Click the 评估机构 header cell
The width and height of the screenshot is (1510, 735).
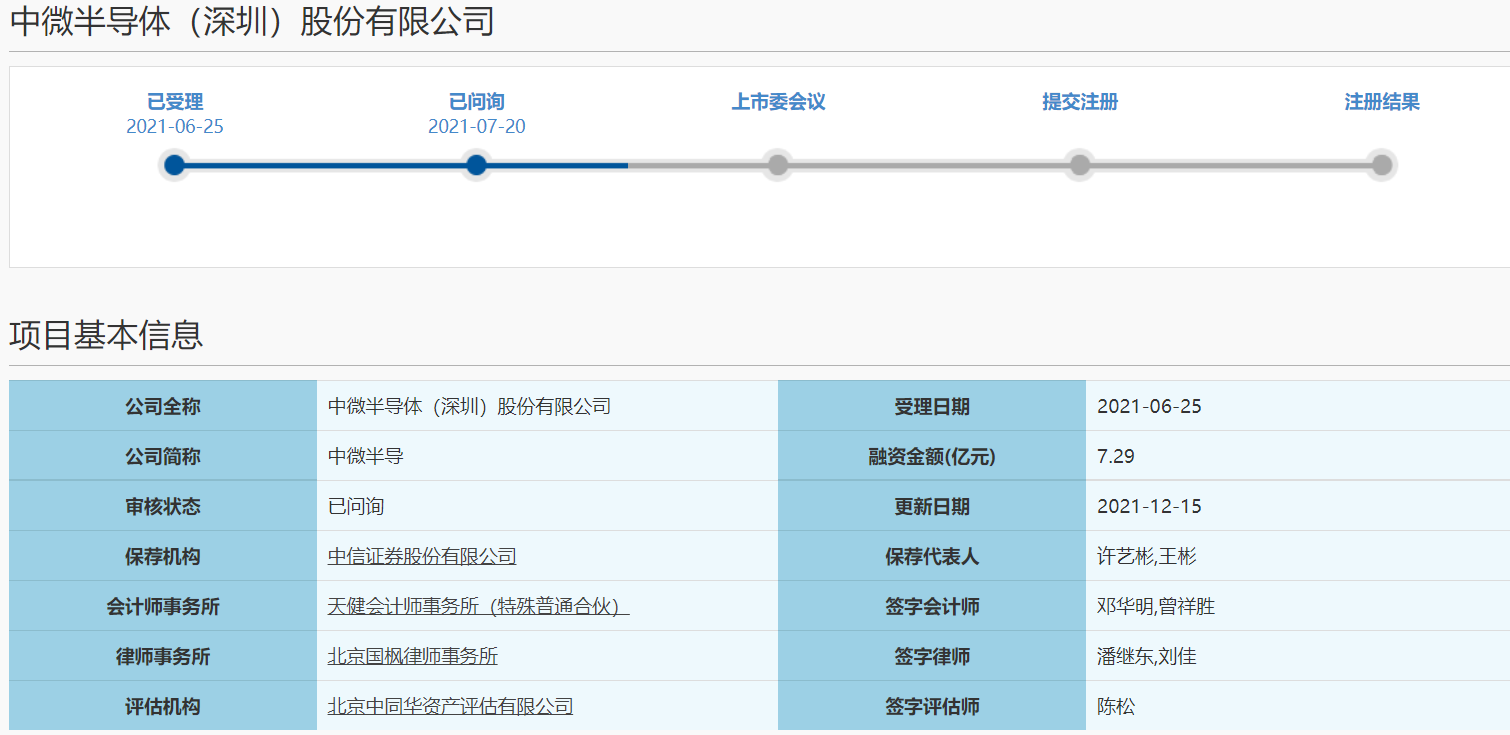[x=163, y=706]
